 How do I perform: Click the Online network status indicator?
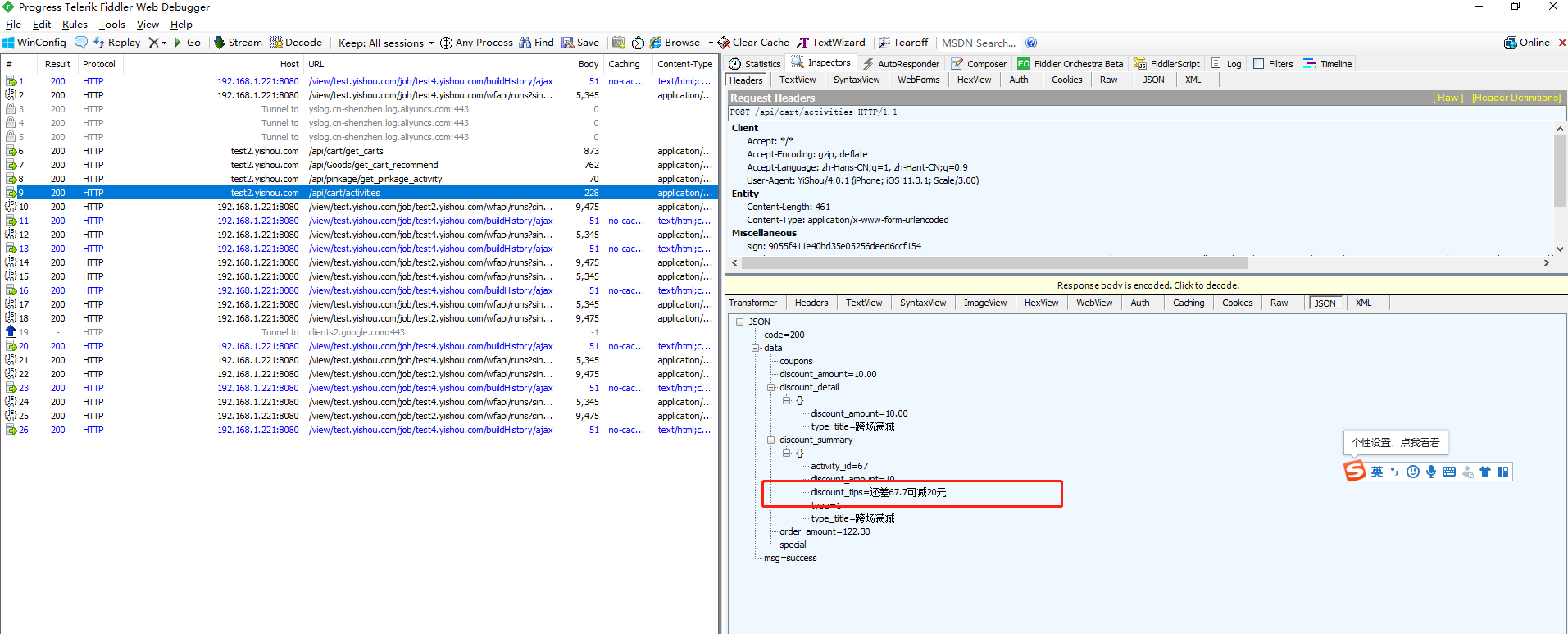point(1527,43)
